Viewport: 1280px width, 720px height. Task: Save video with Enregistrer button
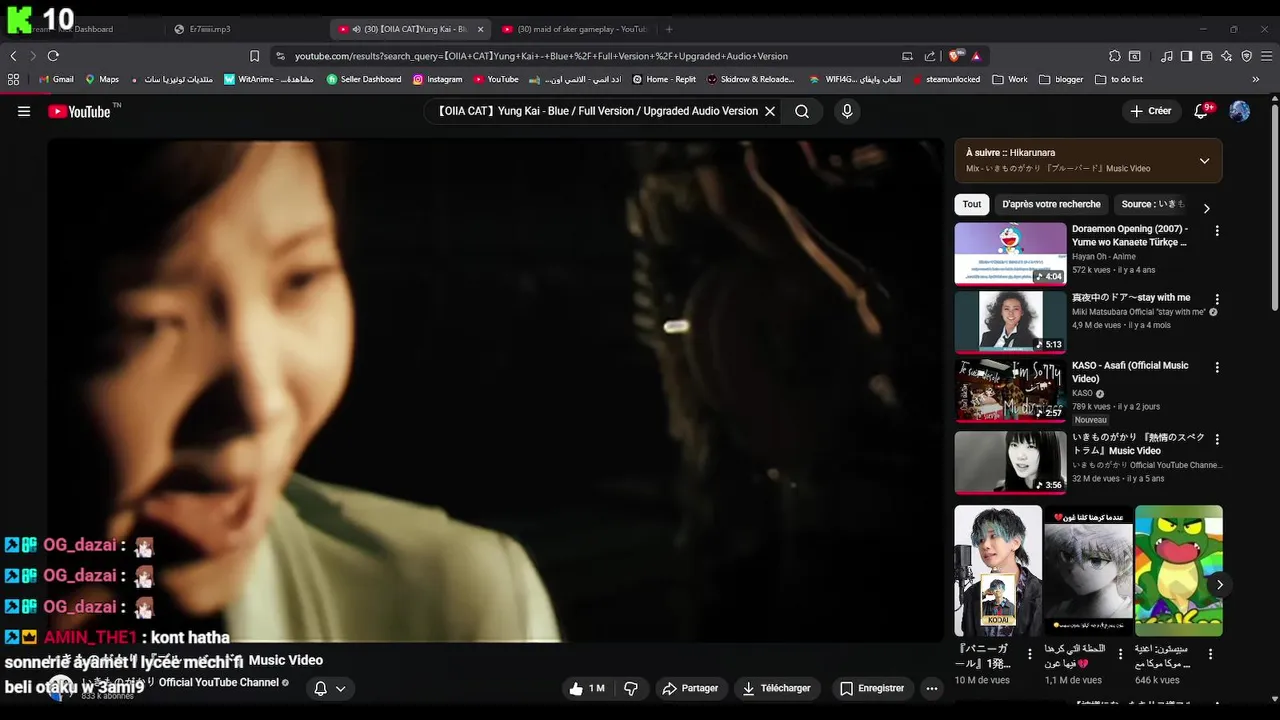click(873, 688)
